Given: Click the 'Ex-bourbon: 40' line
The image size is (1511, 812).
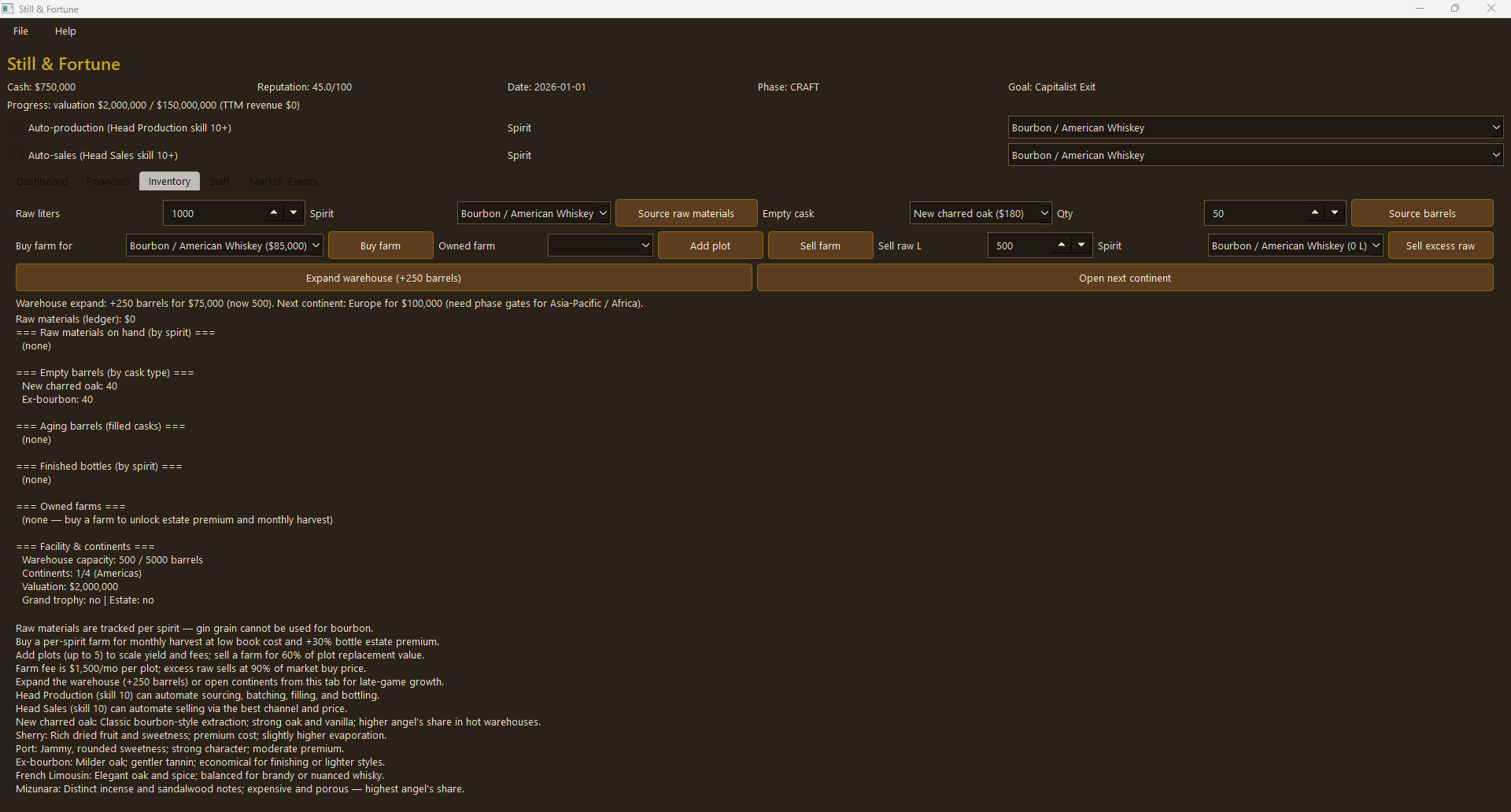Looking at the screenshot, I should 57,399.
